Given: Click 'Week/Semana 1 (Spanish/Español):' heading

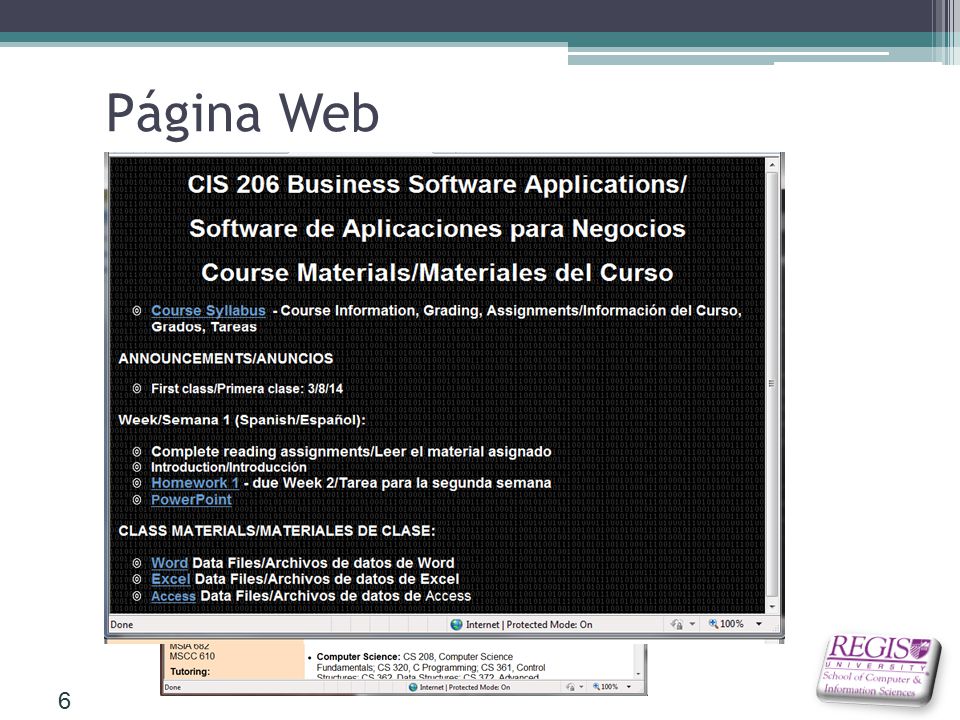Looking at the screenshot, I should click(x=242, y=421).
